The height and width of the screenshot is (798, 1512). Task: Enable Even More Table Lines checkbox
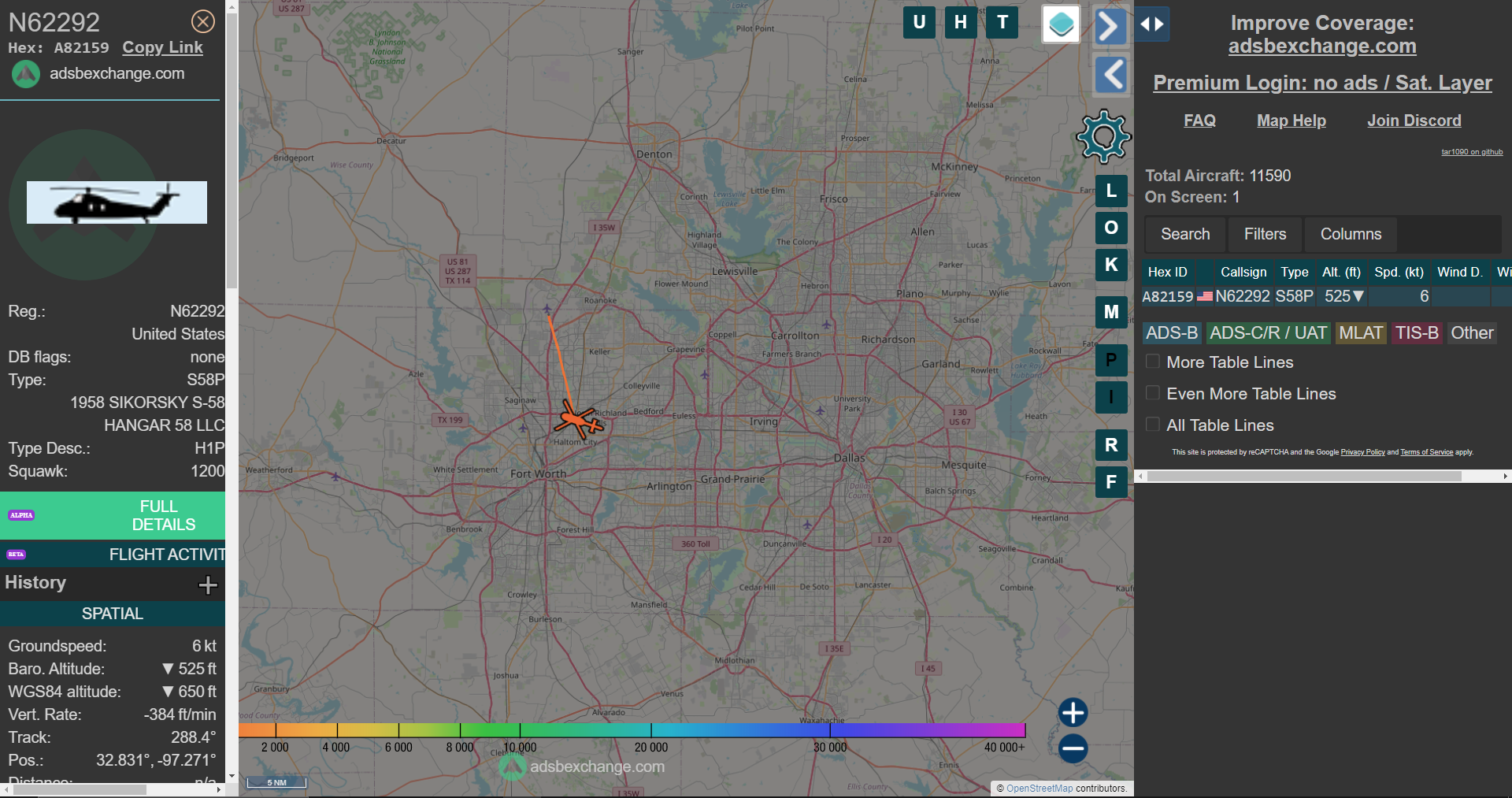click(x=1153, y=393)
